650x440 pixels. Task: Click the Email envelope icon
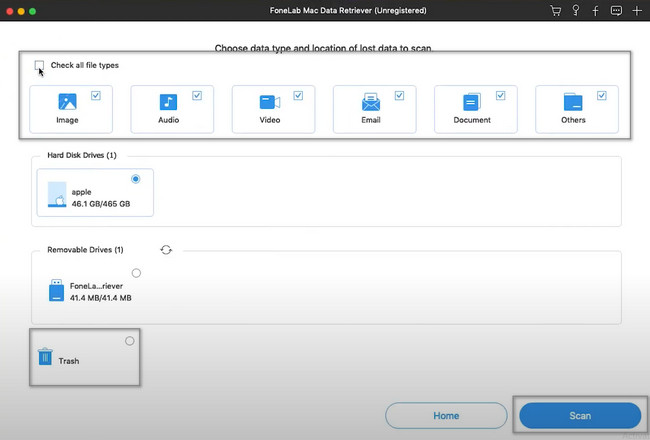coord(371,102)
